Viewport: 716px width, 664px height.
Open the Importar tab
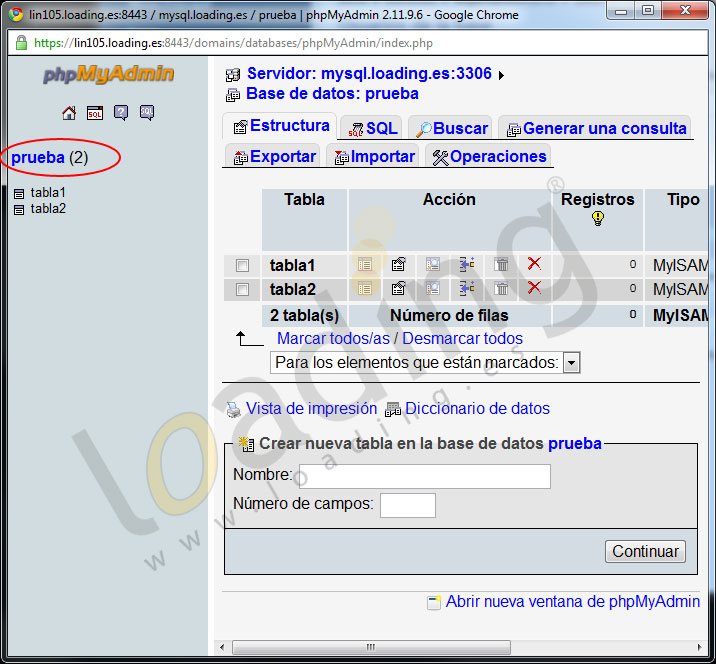pyautogui.click(x=373, y=157)
